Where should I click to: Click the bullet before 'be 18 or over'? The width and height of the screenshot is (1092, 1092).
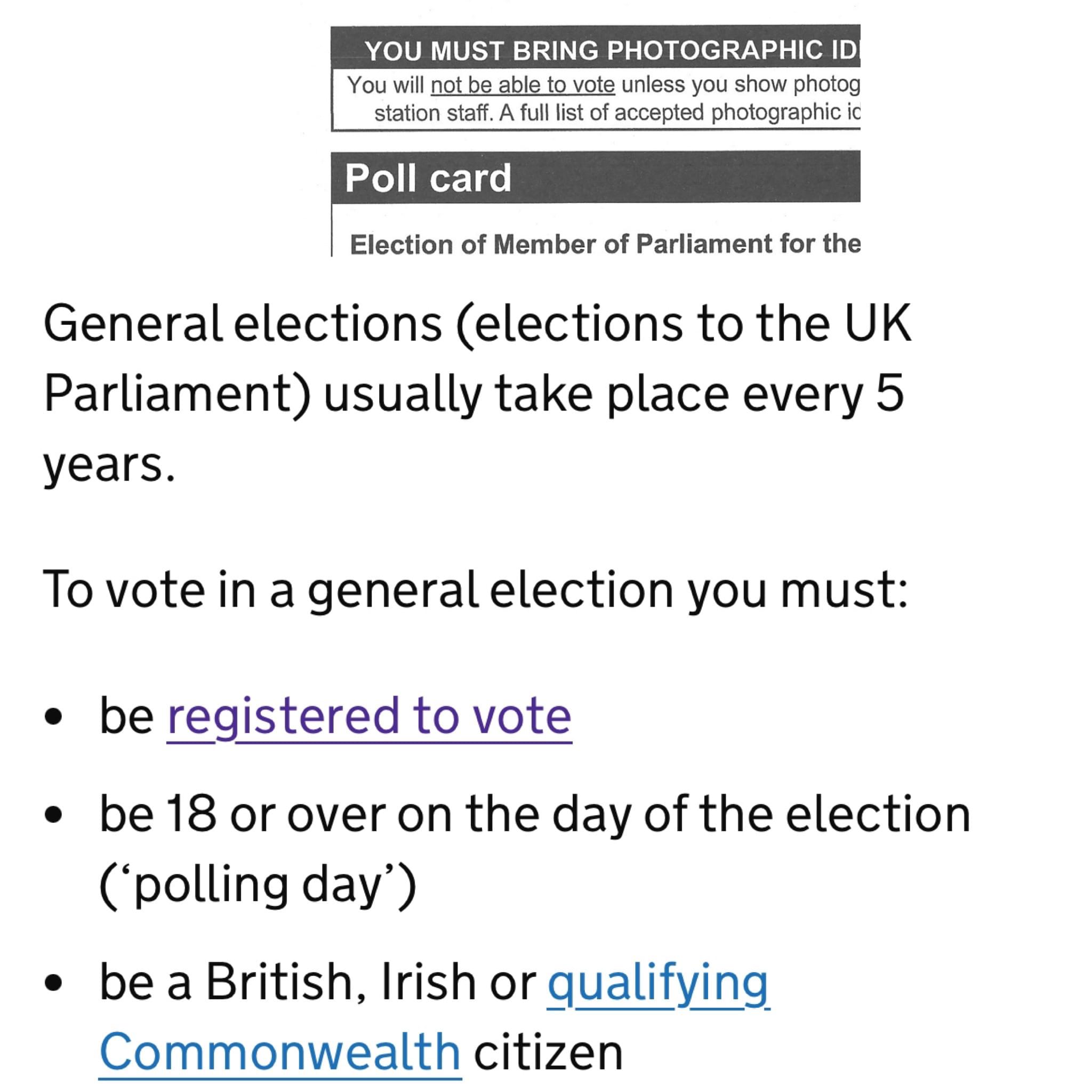coord(53,816)
